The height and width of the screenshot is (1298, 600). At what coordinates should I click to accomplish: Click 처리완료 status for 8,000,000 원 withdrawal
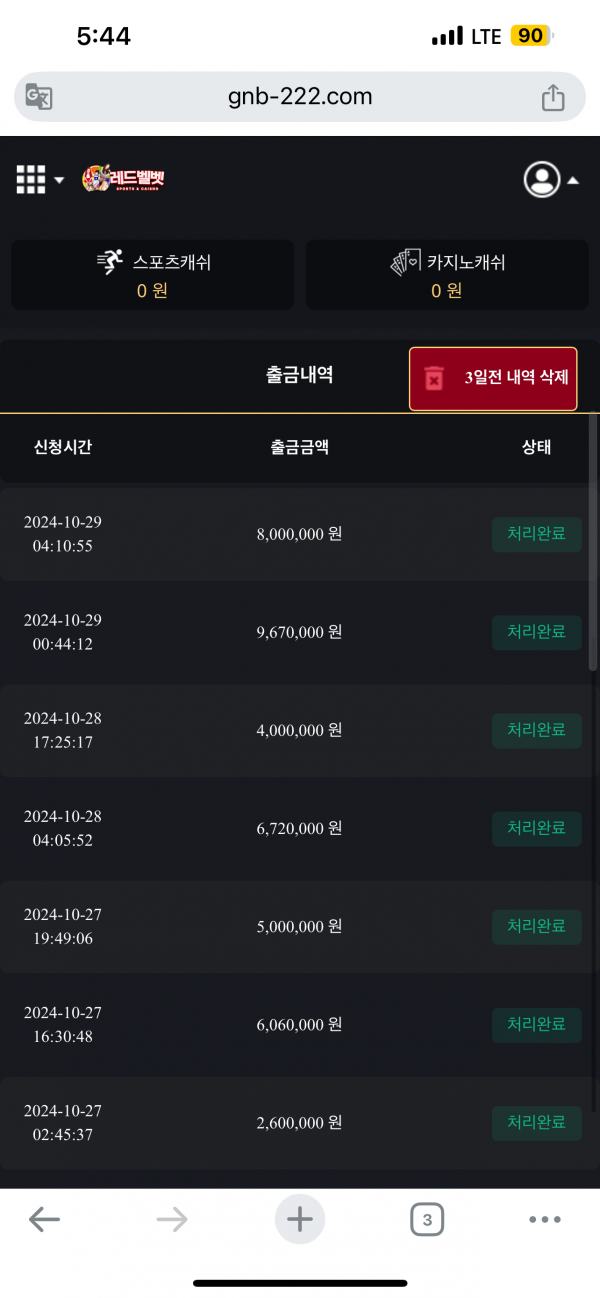pos(537,534)
